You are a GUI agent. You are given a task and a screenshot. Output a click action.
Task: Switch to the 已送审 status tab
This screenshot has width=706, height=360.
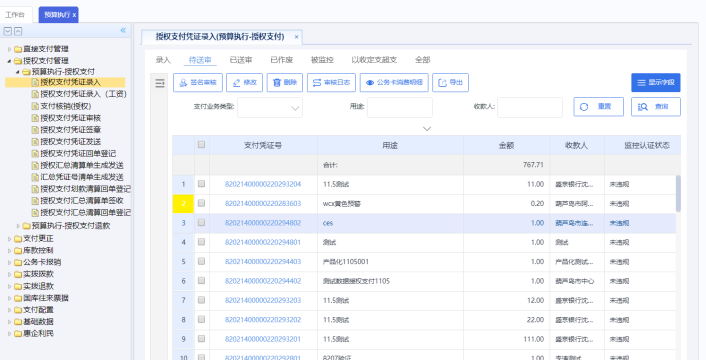tap(241, 60)
